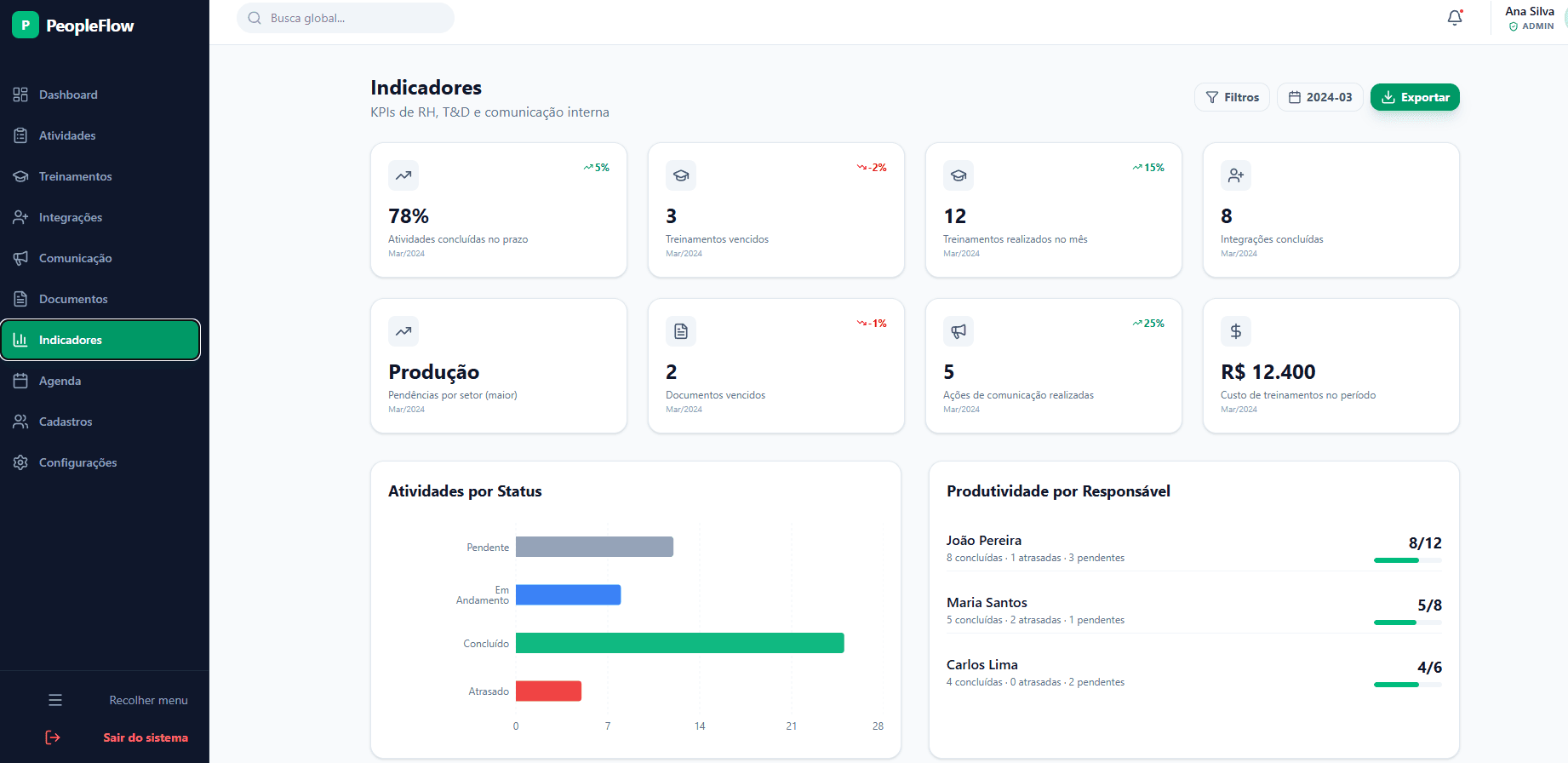This screenshot has height=763, width=1568.
Task: Click the red Atrasado chart bar
Action: pyautogui.click(x=548, y=691)
